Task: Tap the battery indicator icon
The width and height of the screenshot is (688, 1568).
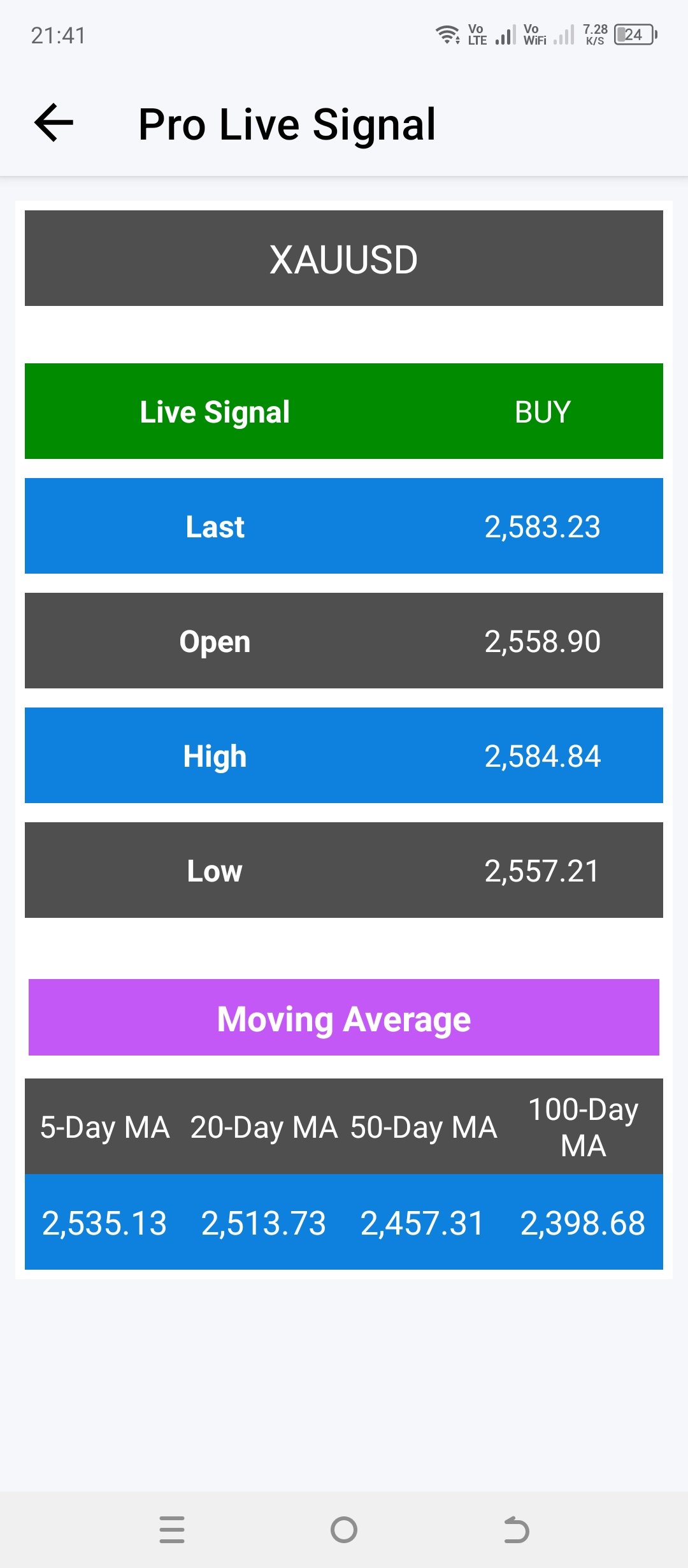Action: [x=635, y=34]
